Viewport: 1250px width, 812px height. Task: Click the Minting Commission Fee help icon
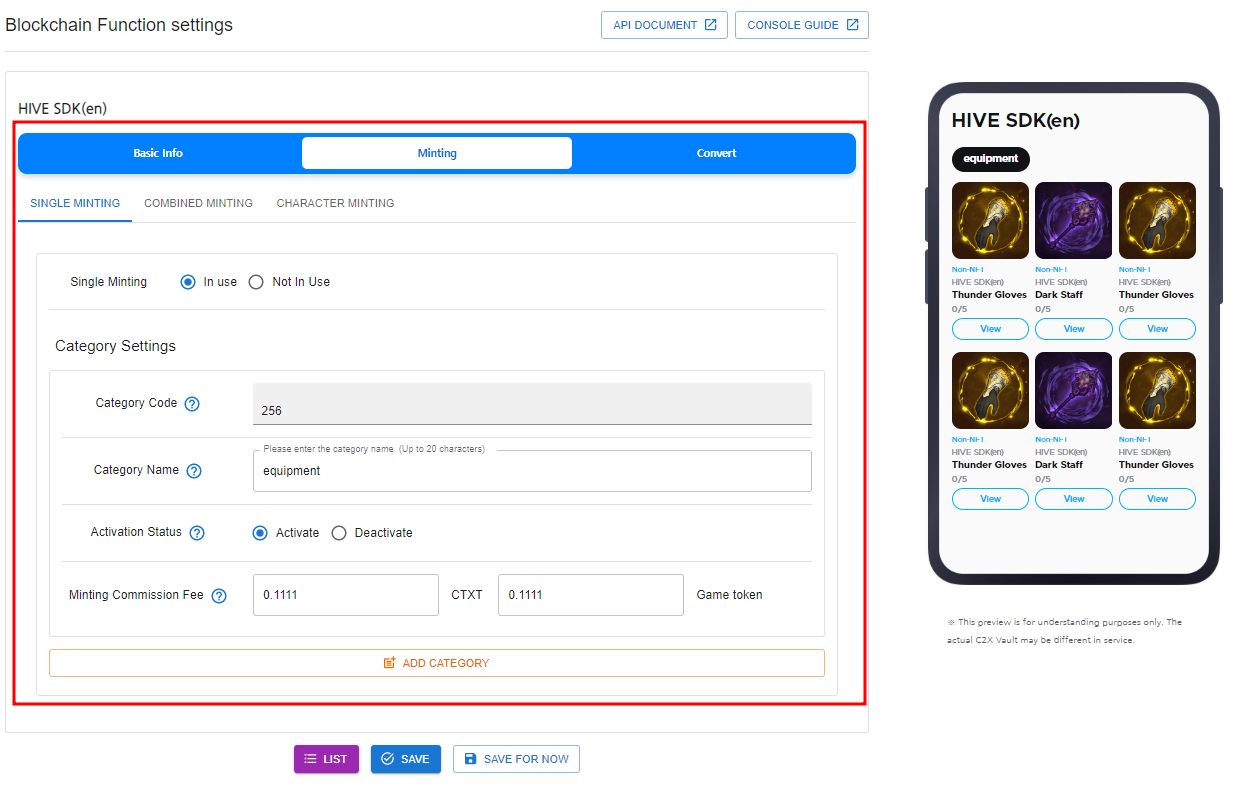pyautogui.click(x=219, y=596)
